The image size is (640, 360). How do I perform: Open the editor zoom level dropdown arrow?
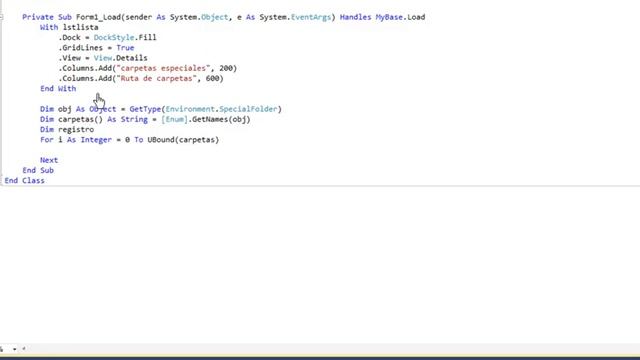14,349
